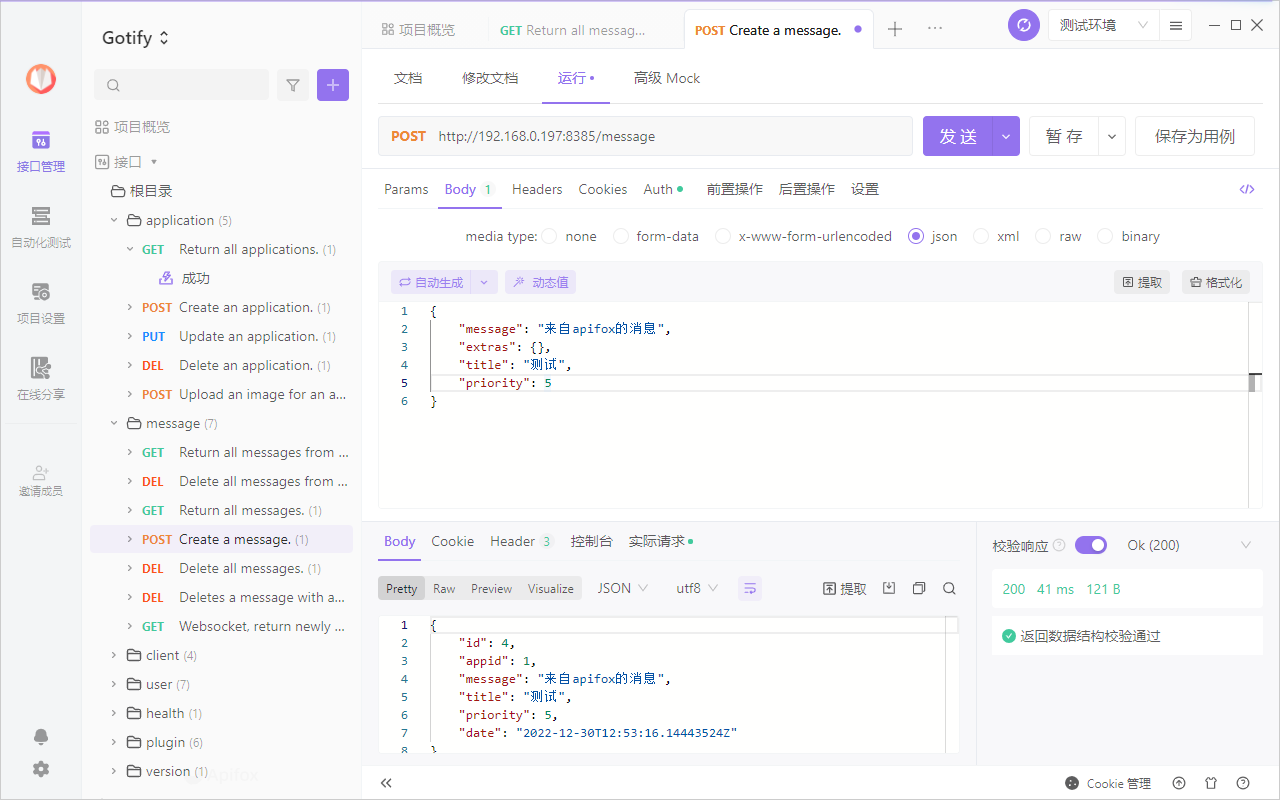Screen dimensions: 1280x800
Task: Collapse the application folder
Action: (x=114, y=220)
